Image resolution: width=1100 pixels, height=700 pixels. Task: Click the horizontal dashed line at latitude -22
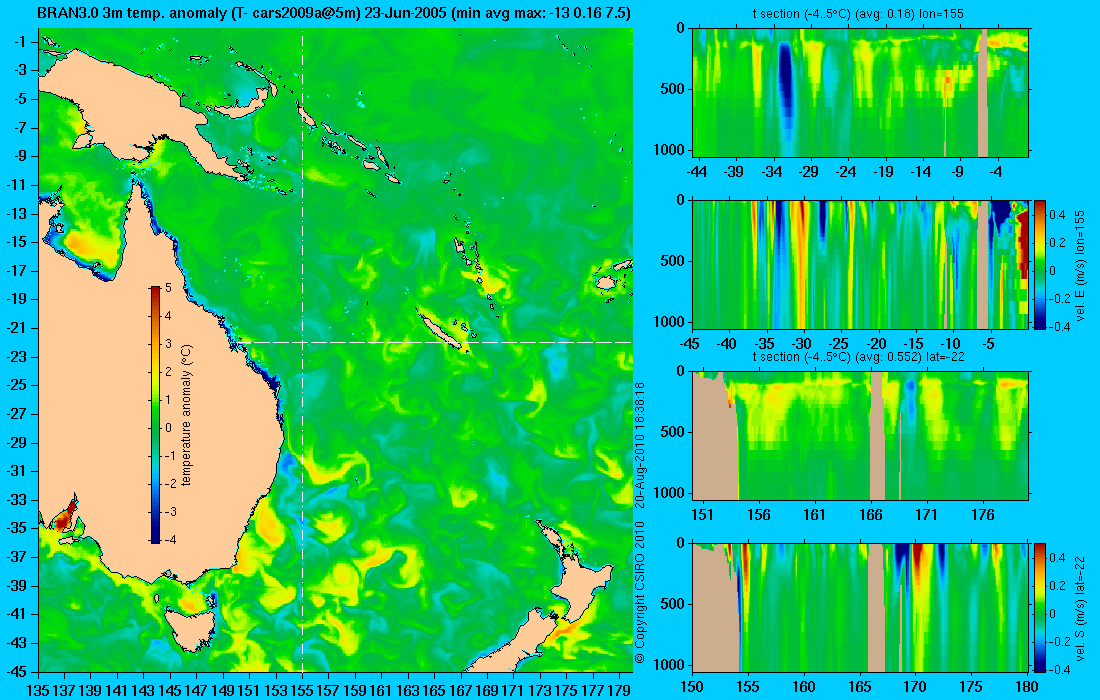coord(433,342)
